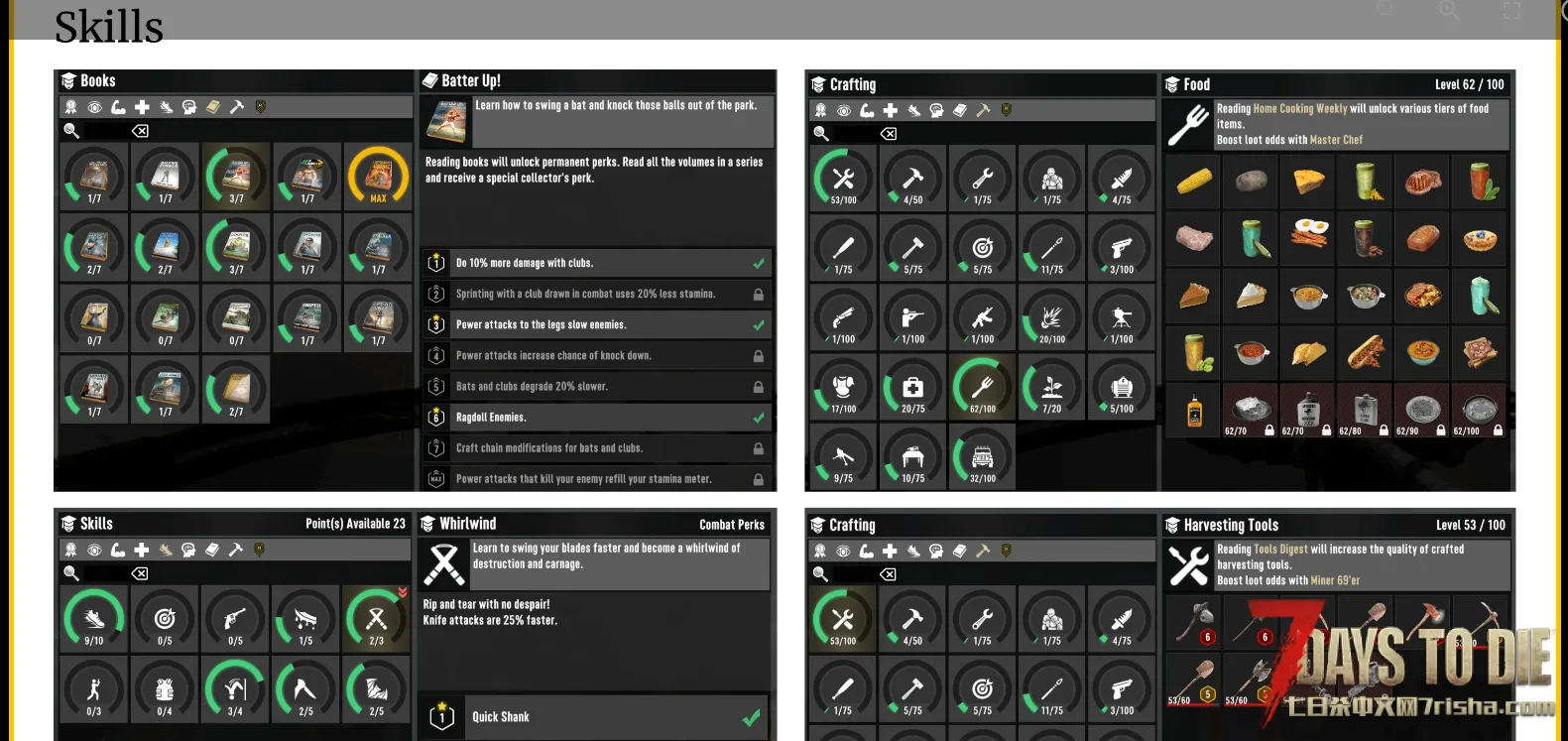The width and height of the screenshot is (1568, 741).
Task: Choose the food crafting skill at 62/100
Action: point(982,388)
